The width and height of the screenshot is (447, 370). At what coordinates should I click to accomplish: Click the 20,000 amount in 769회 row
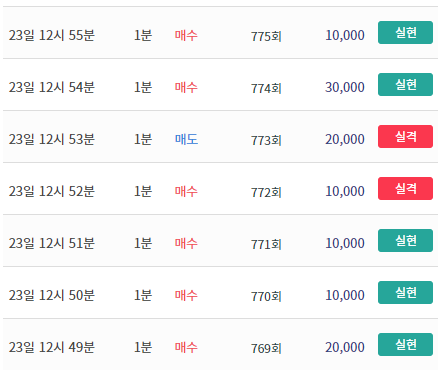pyautogui.click(x=345, y=347)
